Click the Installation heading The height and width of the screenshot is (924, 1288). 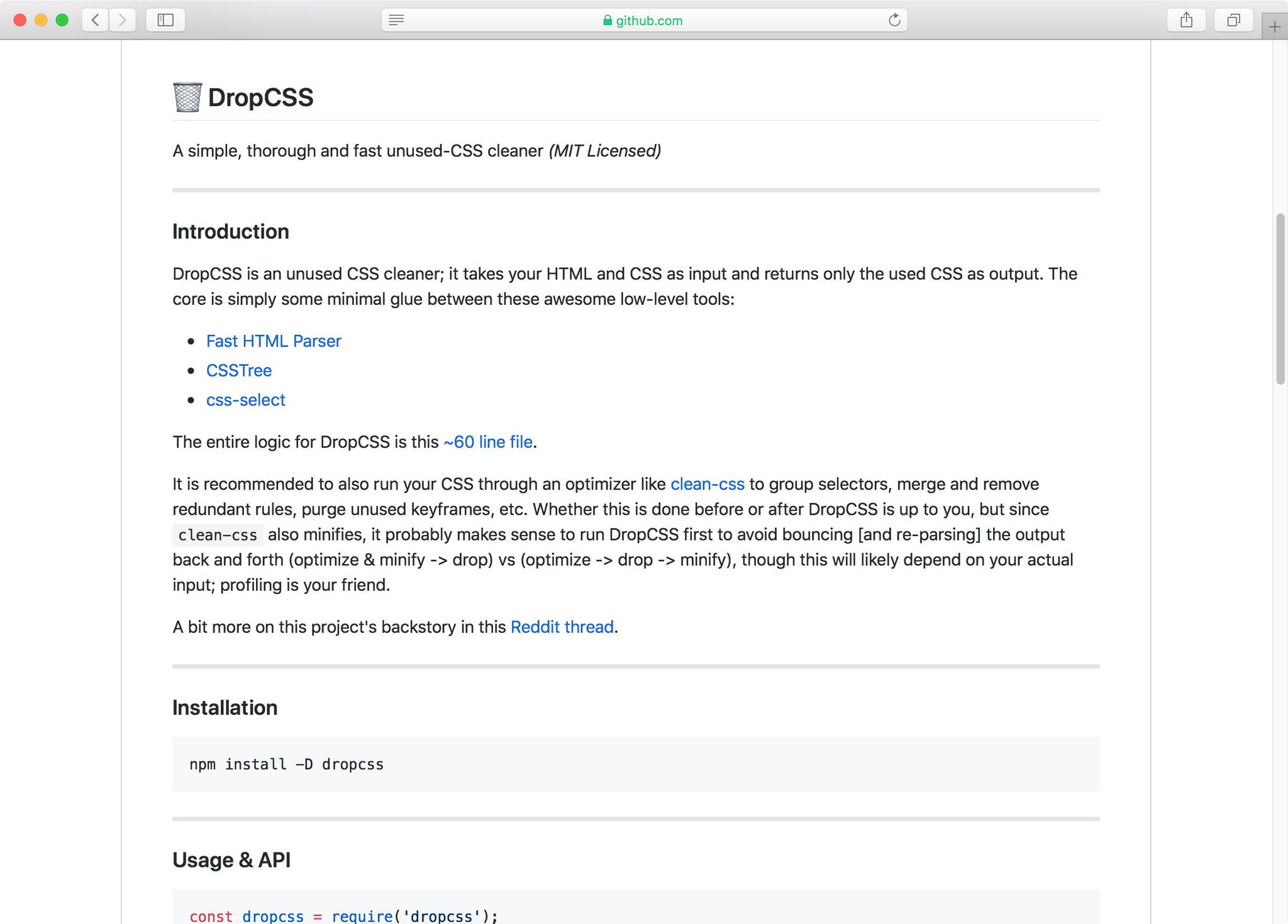point(225,708)
